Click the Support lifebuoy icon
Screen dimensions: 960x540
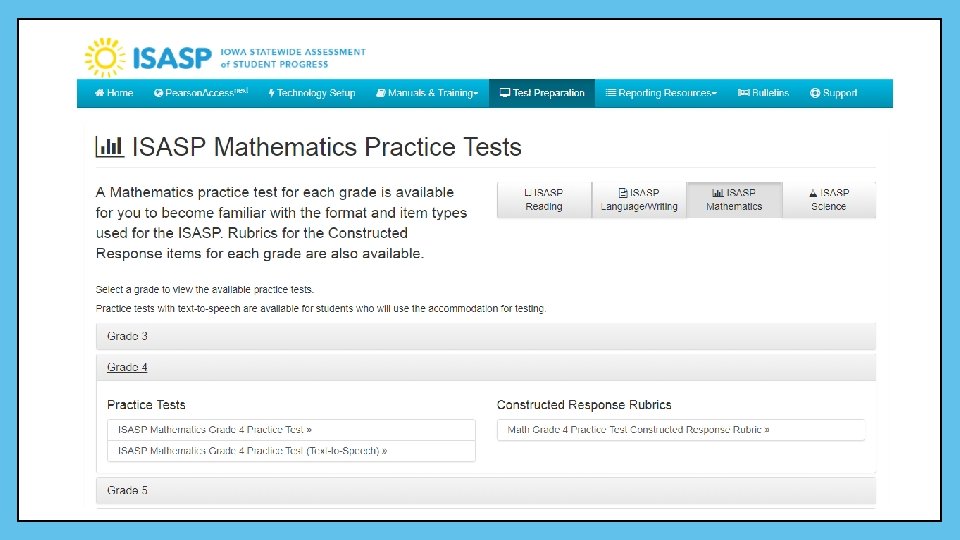click(815, 93)
